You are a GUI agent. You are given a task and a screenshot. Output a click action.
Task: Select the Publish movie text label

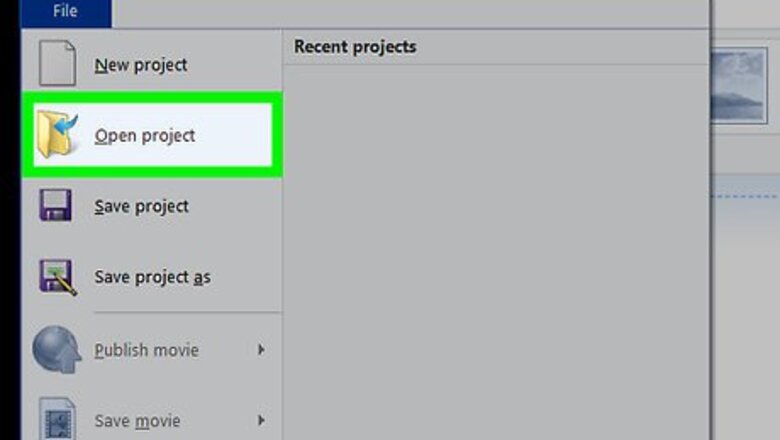tap(146, 350)
